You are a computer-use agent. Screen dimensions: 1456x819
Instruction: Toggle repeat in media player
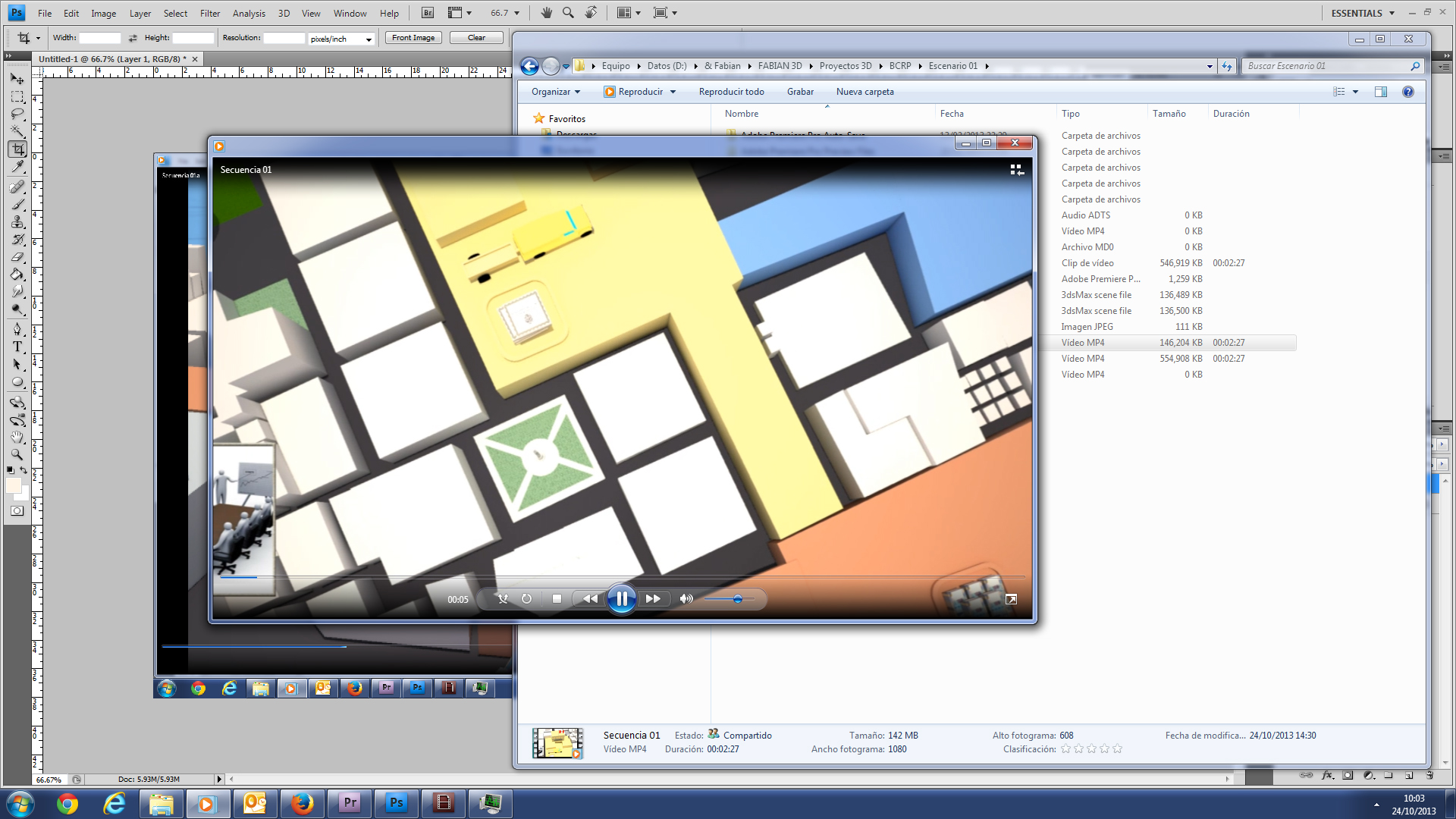(x=526, y=599)
